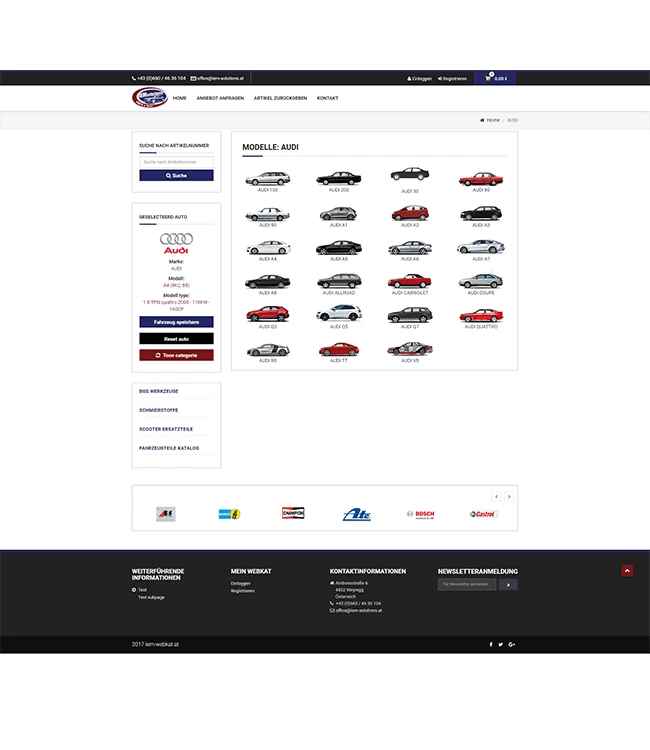Open the Twitter footer icon
This screenshot has height=750, width=650.
pos(500,644)
